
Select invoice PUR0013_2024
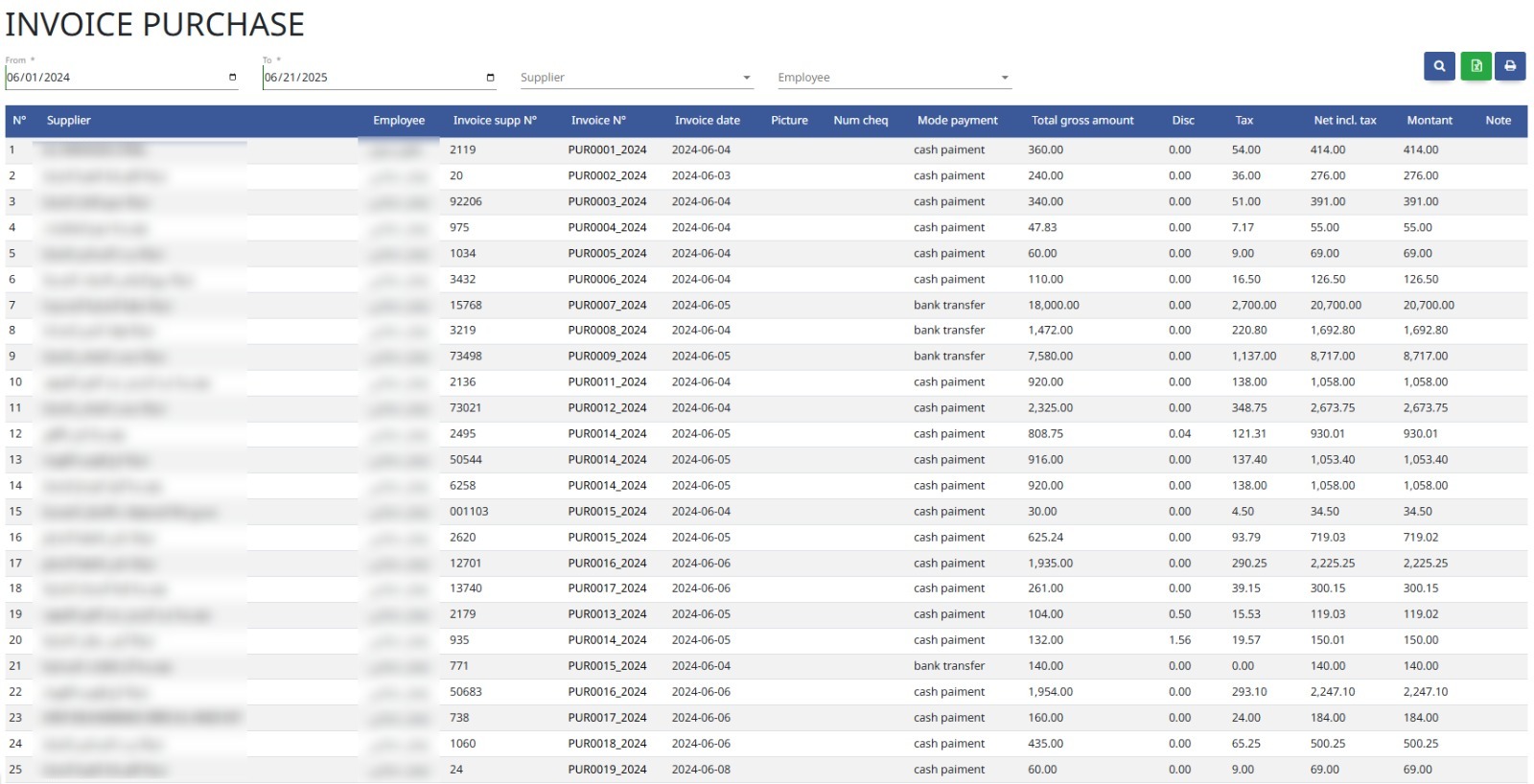[x=607, y=614]
